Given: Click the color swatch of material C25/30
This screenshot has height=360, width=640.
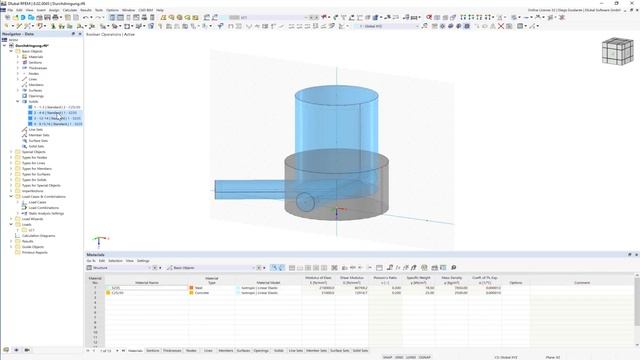Looking at the screenshot, I should (x=108, y=293).
